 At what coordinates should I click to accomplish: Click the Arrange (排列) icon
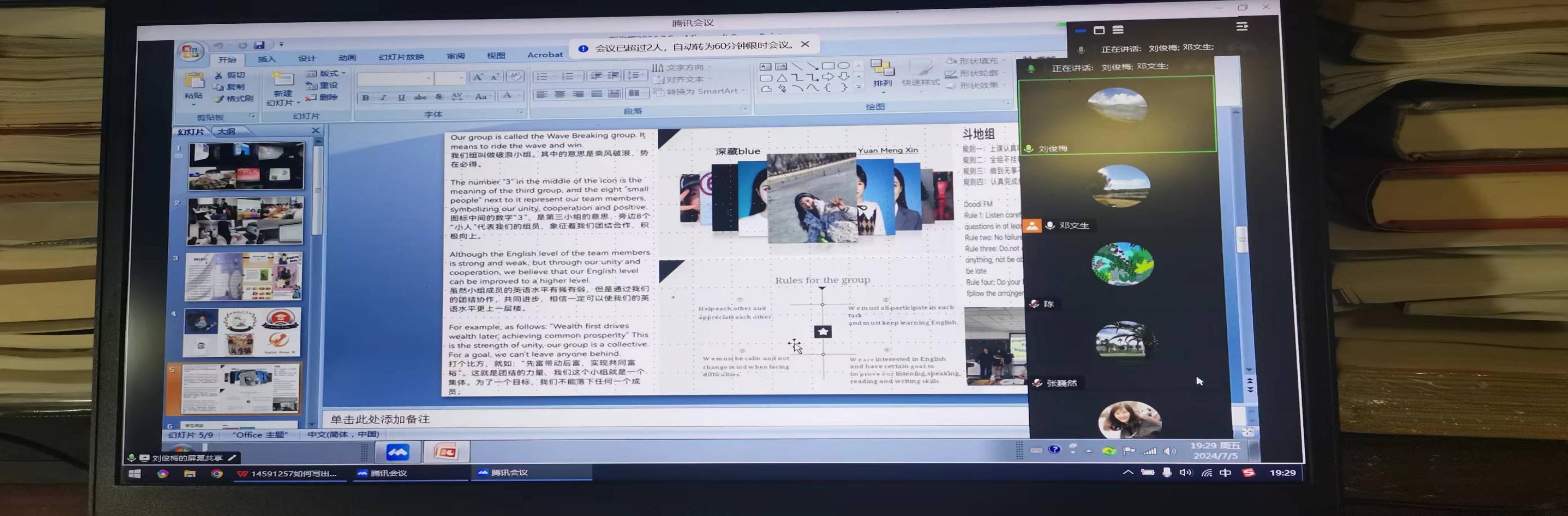point(882,67)
